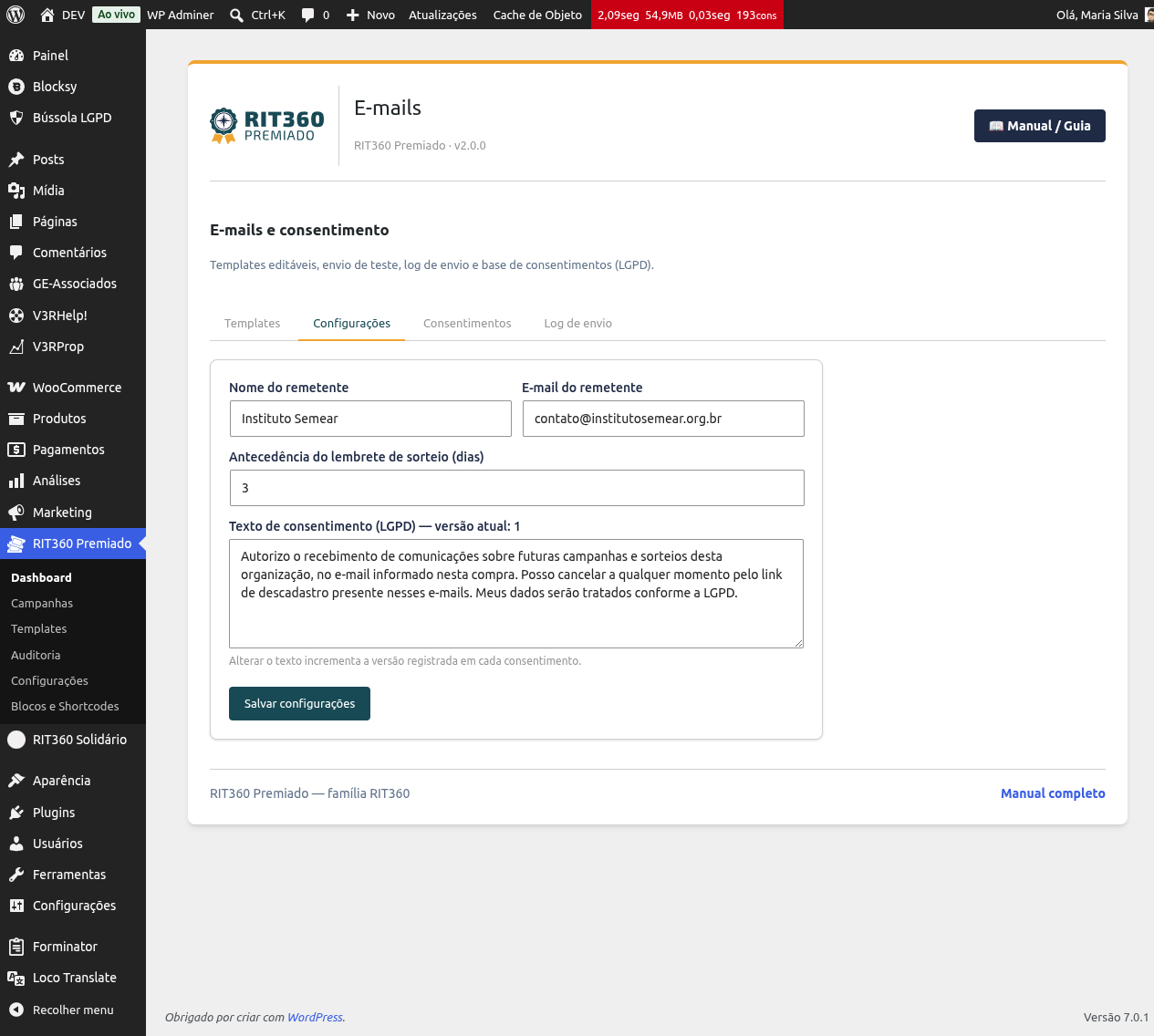The width and height of the screenshot is (1154, 1036).
Task: Open the Bússola LGPD shield icon
Action: pyautogui.click(x=16, y=118)
